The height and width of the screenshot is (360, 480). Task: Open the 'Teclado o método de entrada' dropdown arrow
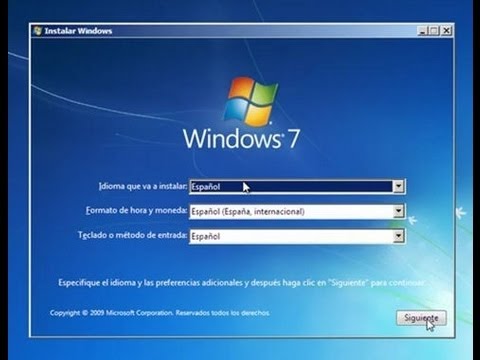[x=398, y=236]
